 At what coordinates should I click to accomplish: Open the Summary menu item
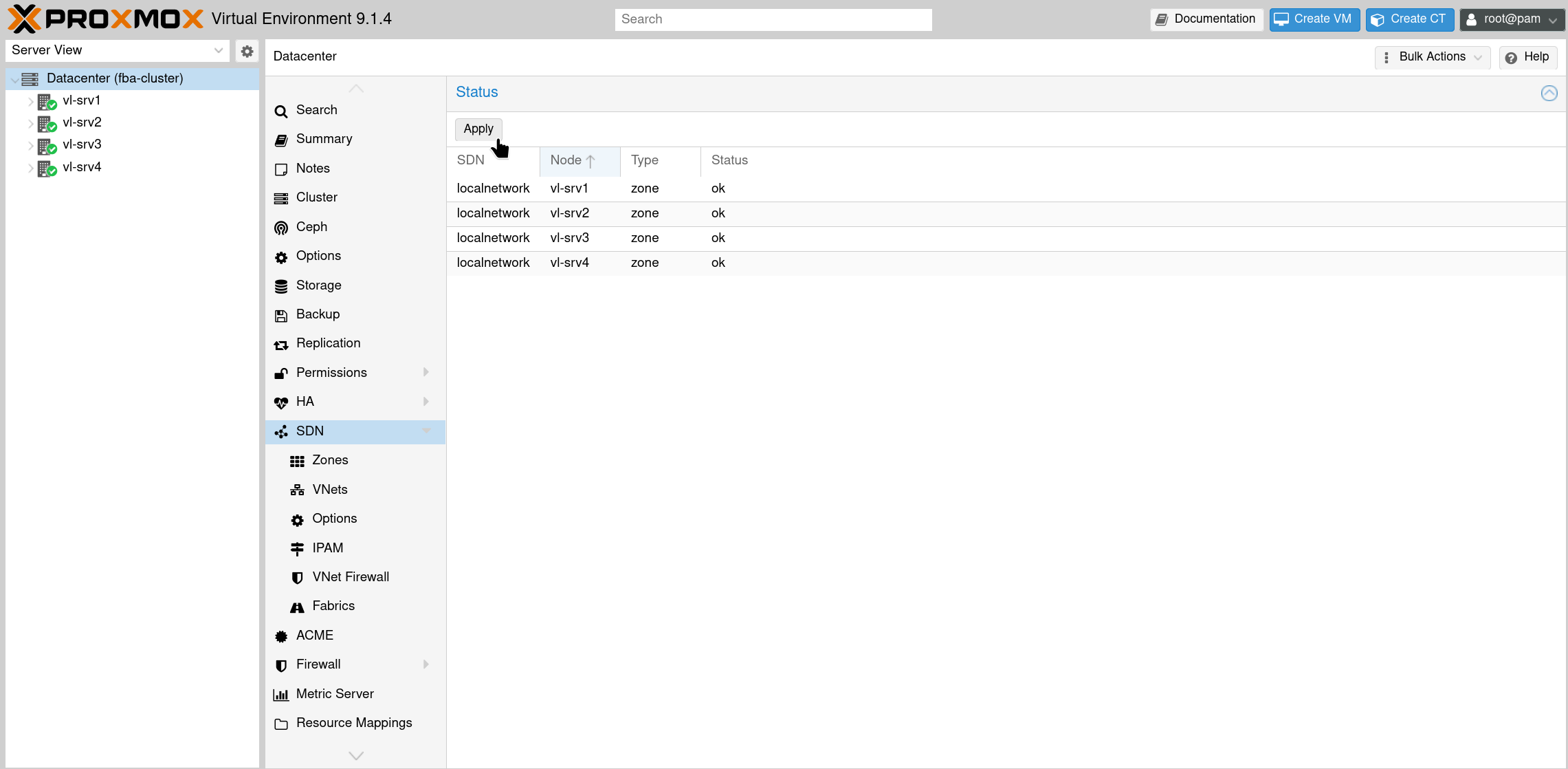tap(355, 139)
